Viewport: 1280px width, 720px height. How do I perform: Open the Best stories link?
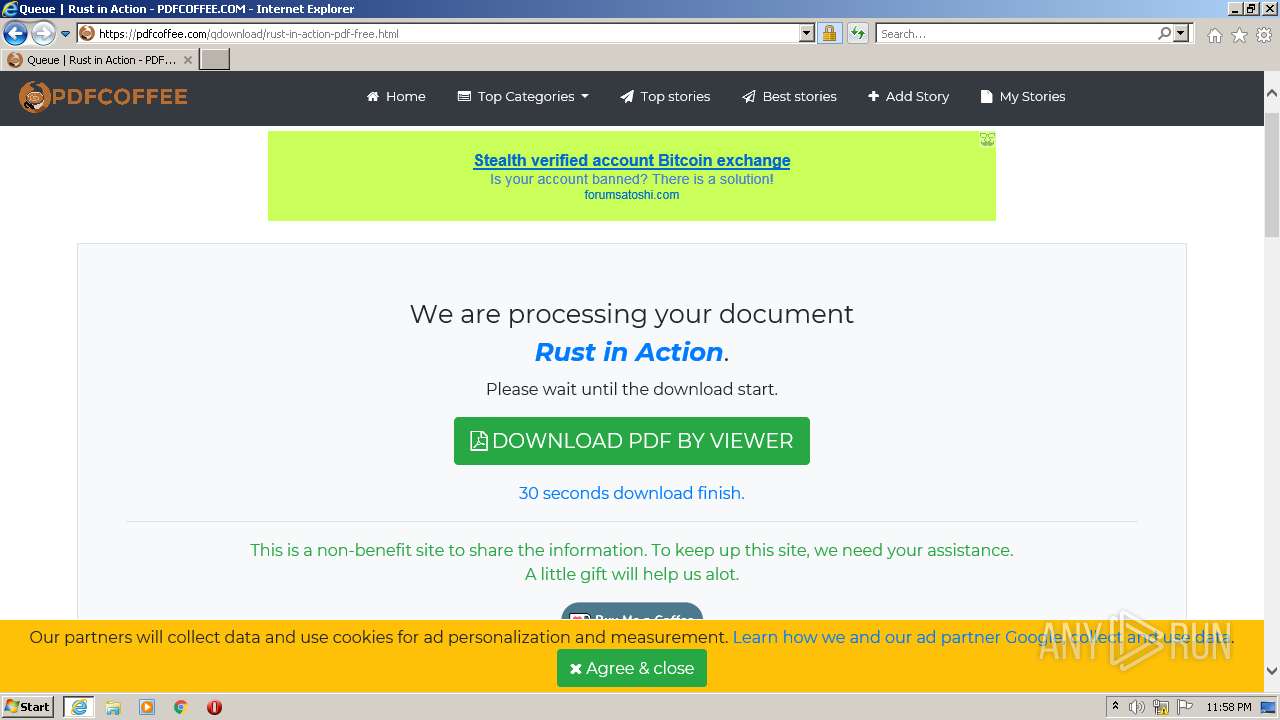789,97
